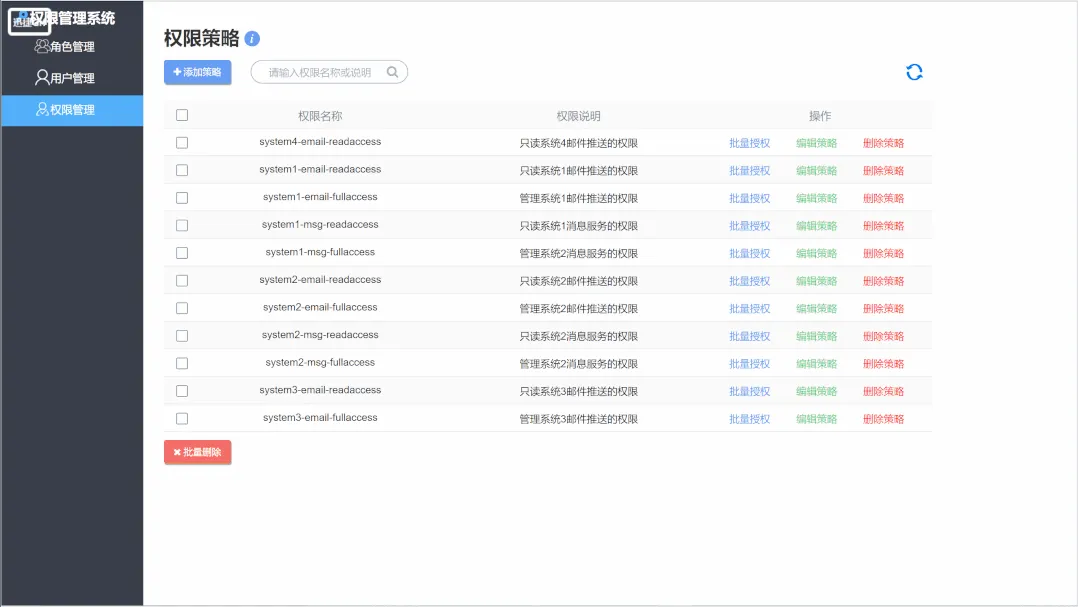Click 删除策略 for system1-email-readaccess

click(x=883, y=170)
